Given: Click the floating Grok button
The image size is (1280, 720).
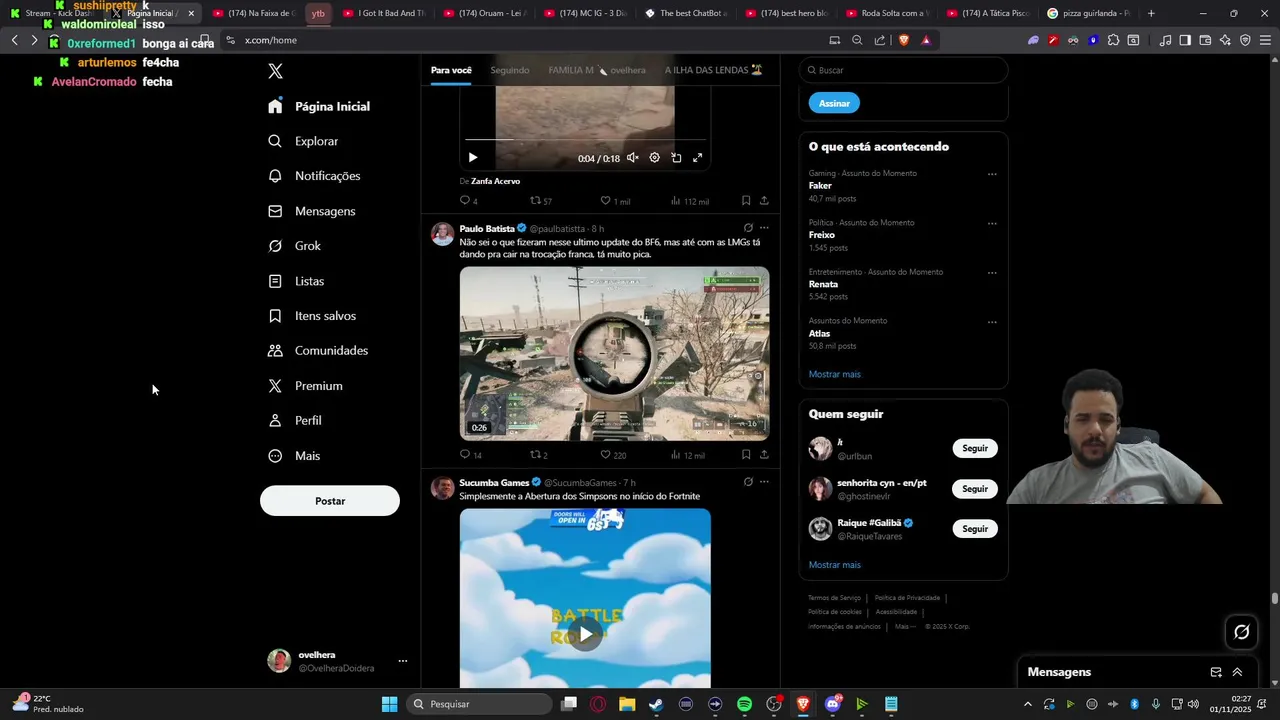Looking at the screenshot, I should (1242, 632).
